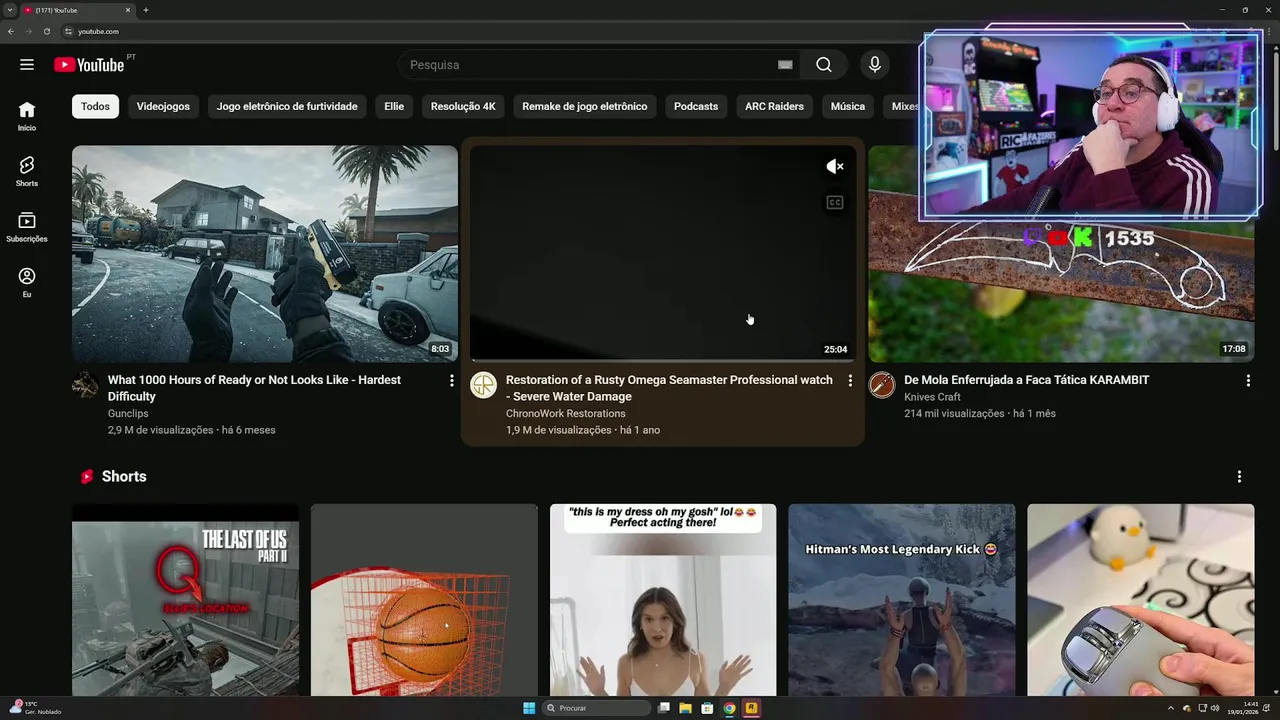Click the Windows taskbar Procurar search box
Viewport: 1280px width, 720px height.
596,708
